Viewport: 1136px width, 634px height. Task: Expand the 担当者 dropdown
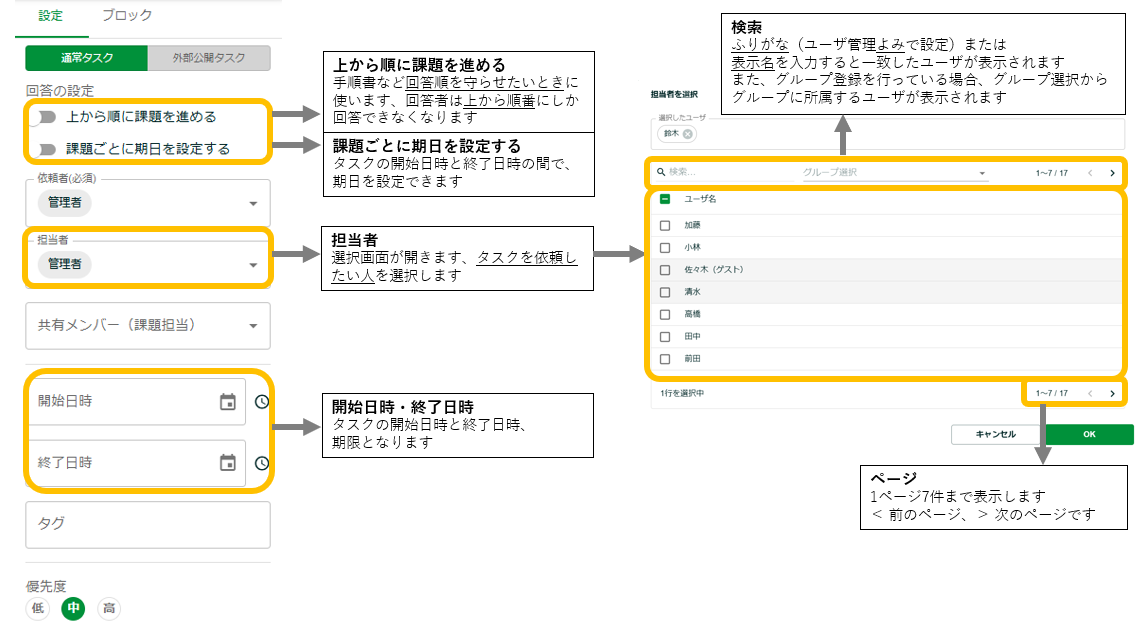(252, 265)
